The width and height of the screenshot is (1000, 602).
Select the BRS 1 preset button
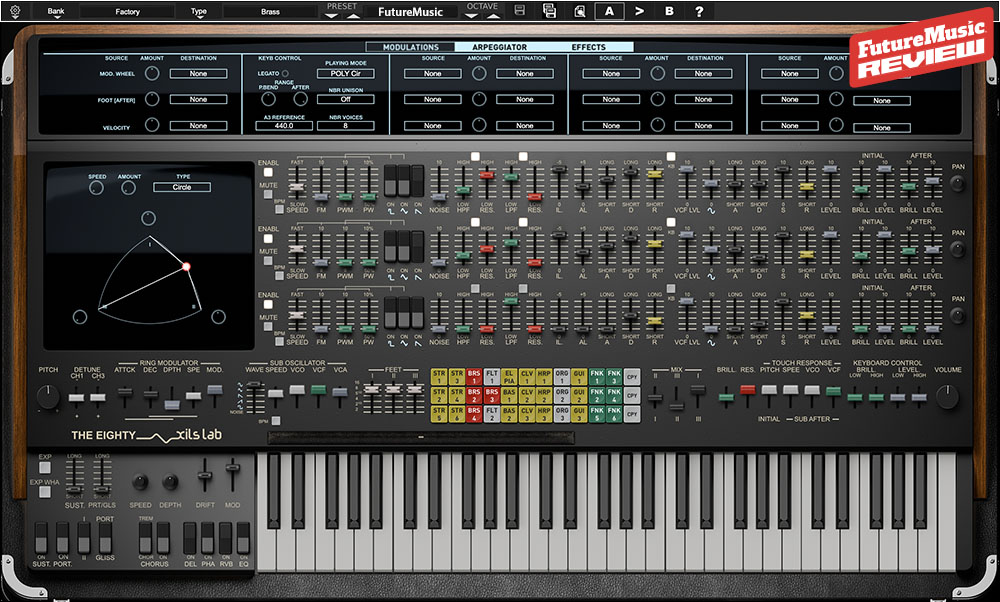(x=474, y=376)
